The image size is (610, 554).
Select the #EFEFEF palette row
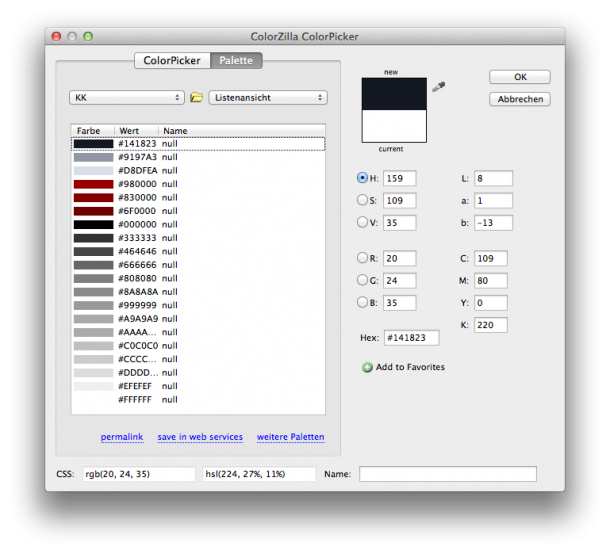[198, 386]
